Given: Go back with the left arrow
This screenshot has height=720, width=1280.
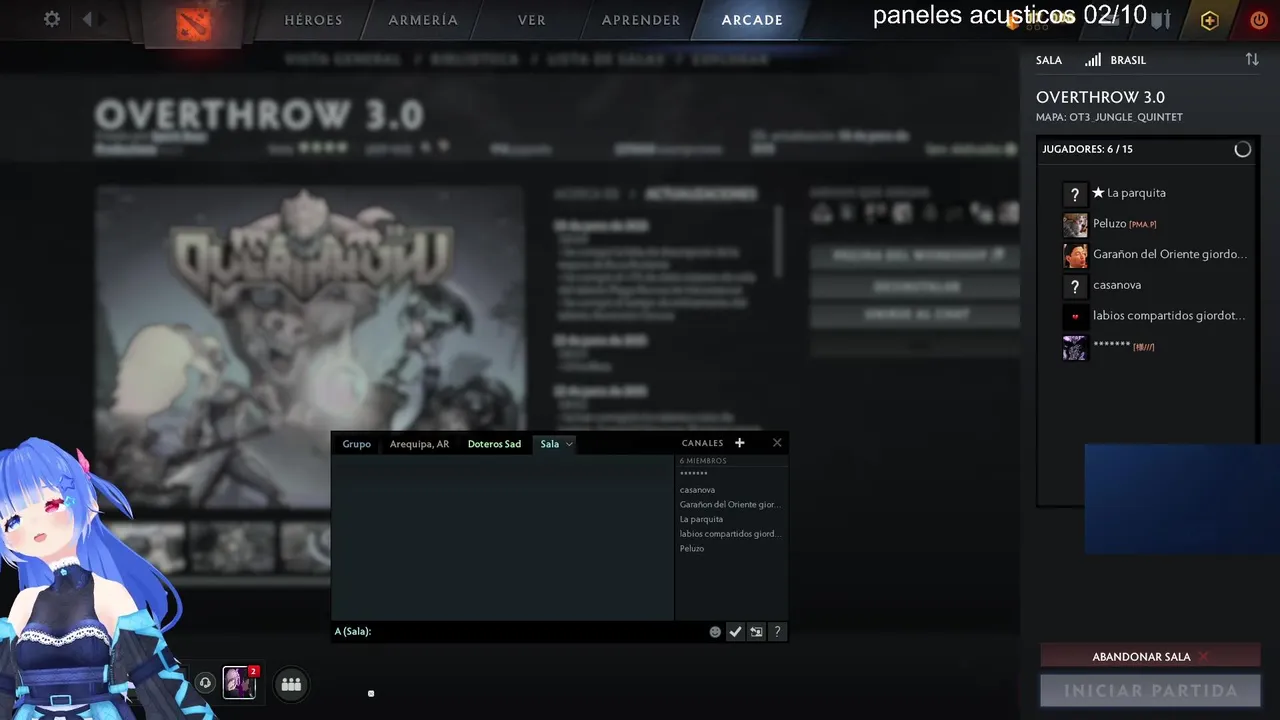Looking at the screenshot, I should [x=87, y=19].
